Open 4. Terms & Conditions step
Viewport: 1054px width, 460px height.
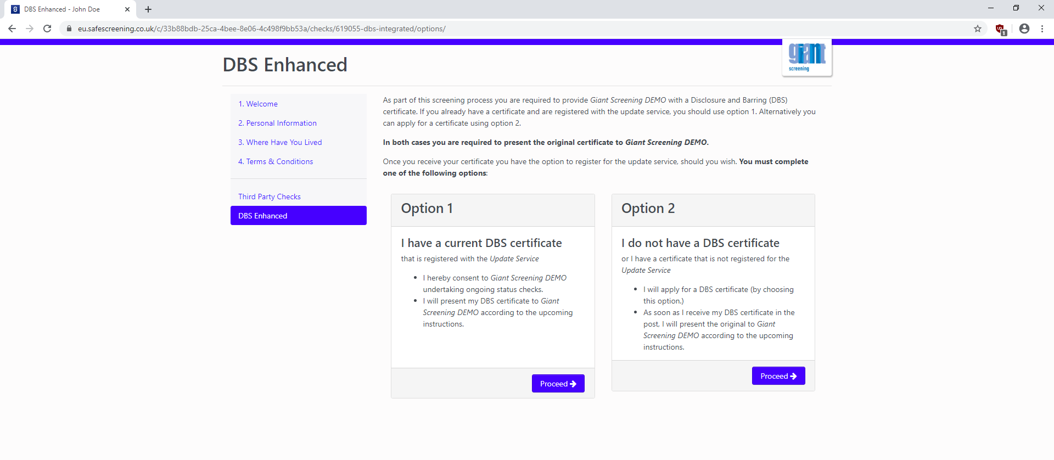(x=275, y=161)
